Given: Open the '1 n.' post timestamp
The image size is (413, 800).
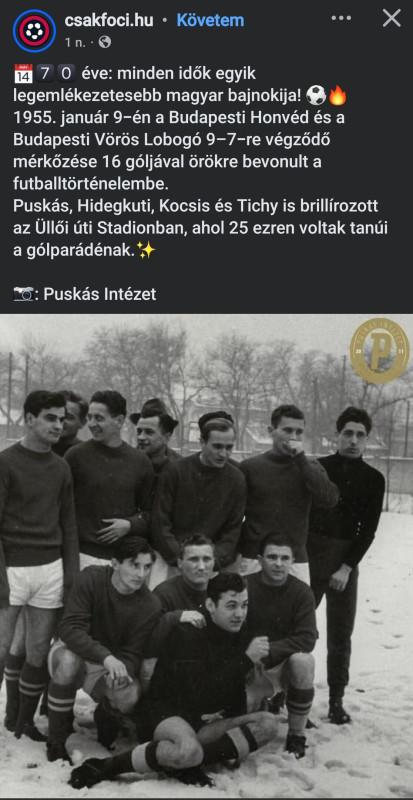Looking at the screenshot, I should click(x=75, y=42).
